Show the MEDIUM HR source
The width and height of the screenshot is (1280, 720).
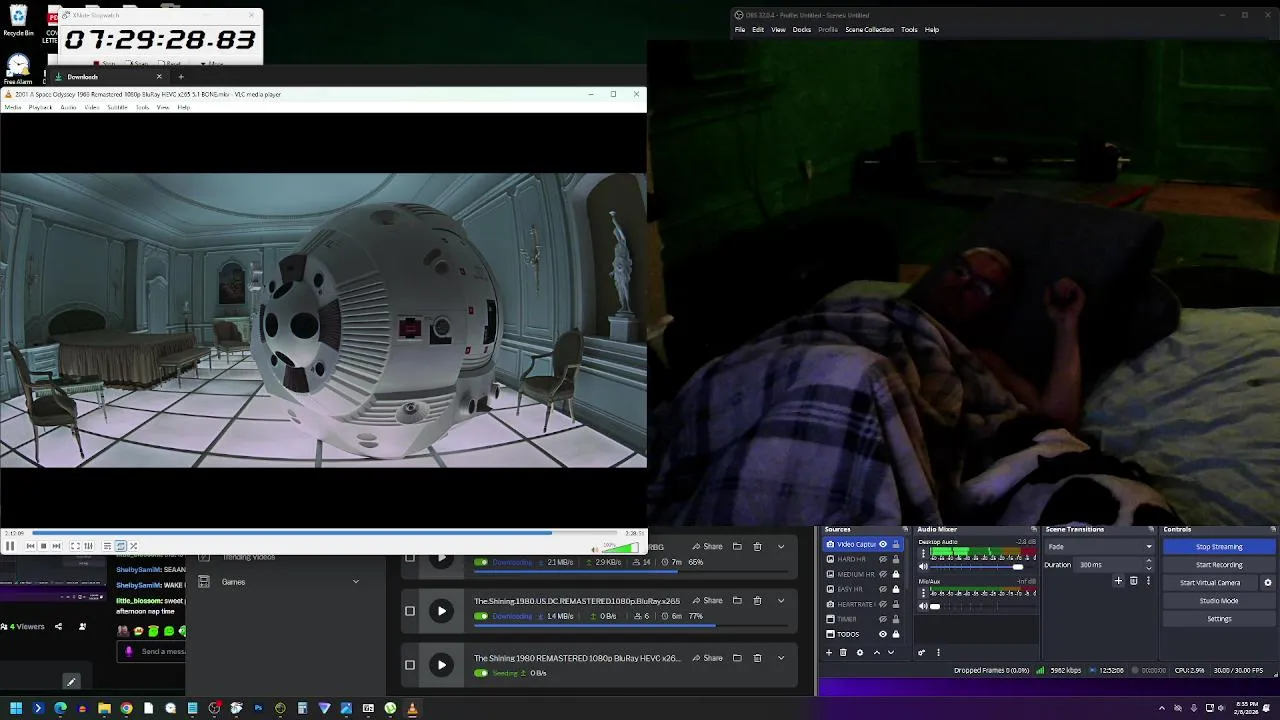(883, 574)
